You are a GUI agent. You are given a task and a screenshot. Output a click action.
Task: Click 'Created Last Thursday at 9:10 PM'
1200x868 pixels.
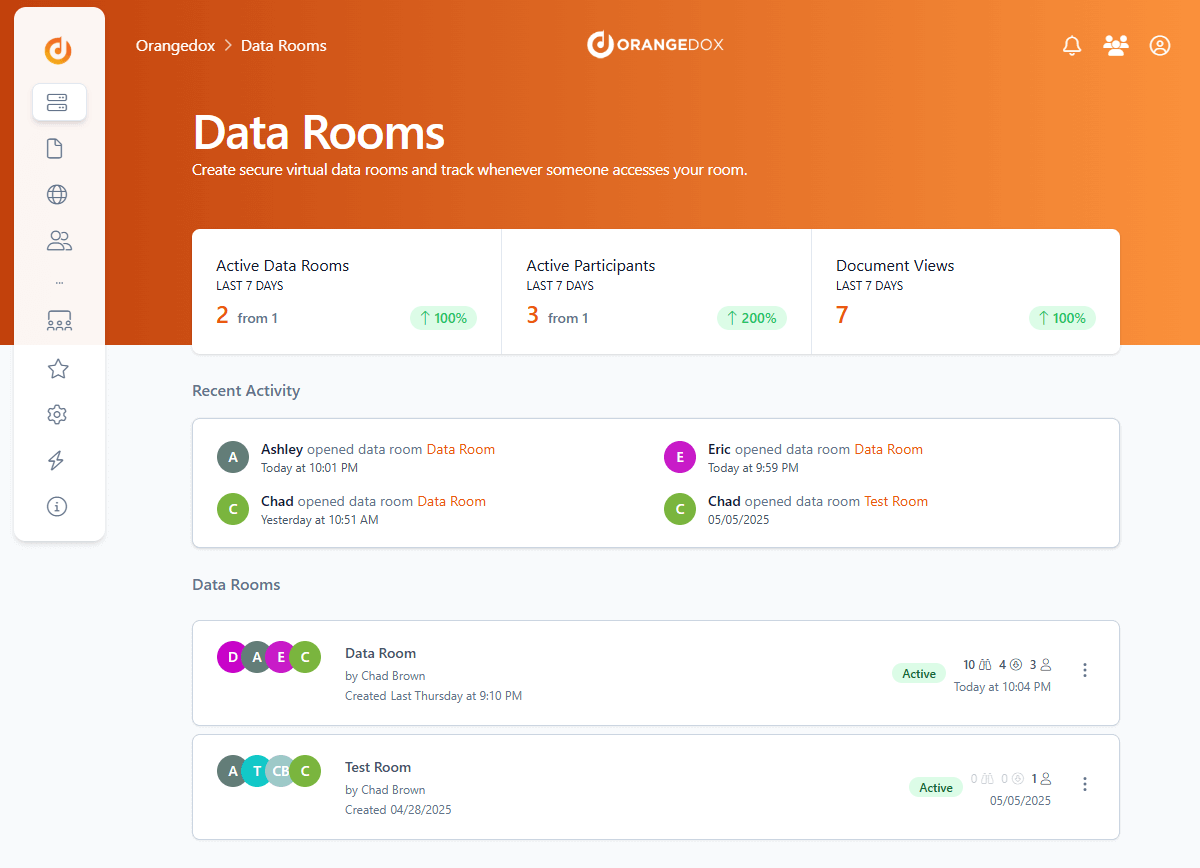[x=433, y=696]
